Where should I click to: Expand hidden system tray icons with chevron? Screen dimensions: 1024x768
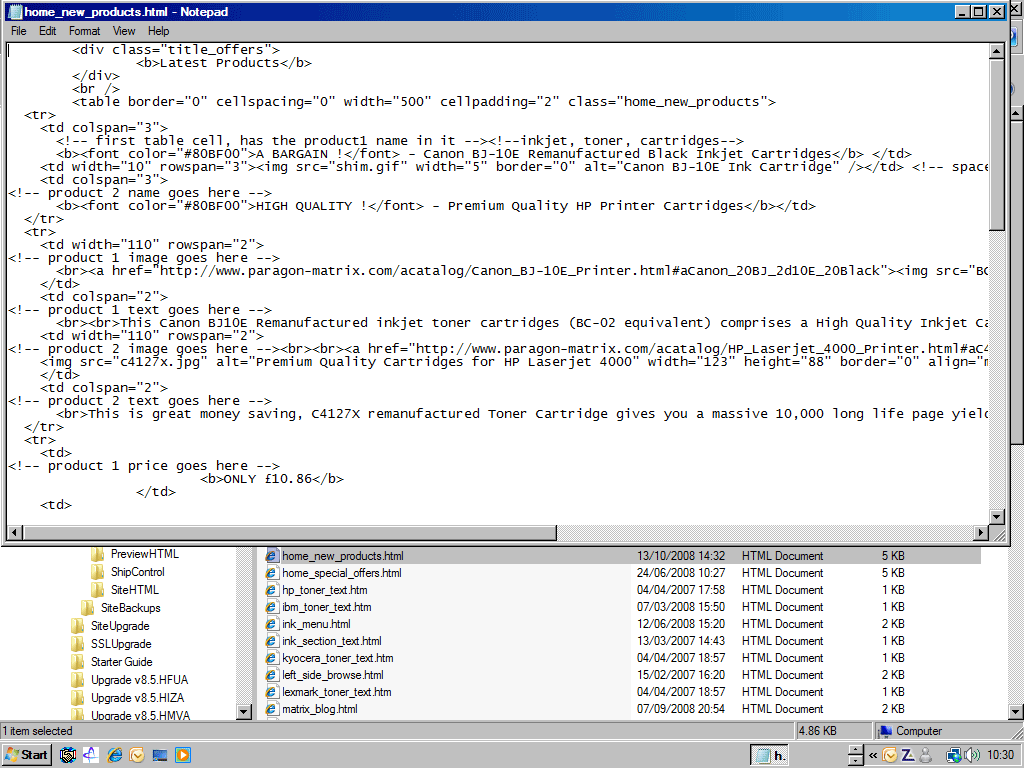coord(873,755)
